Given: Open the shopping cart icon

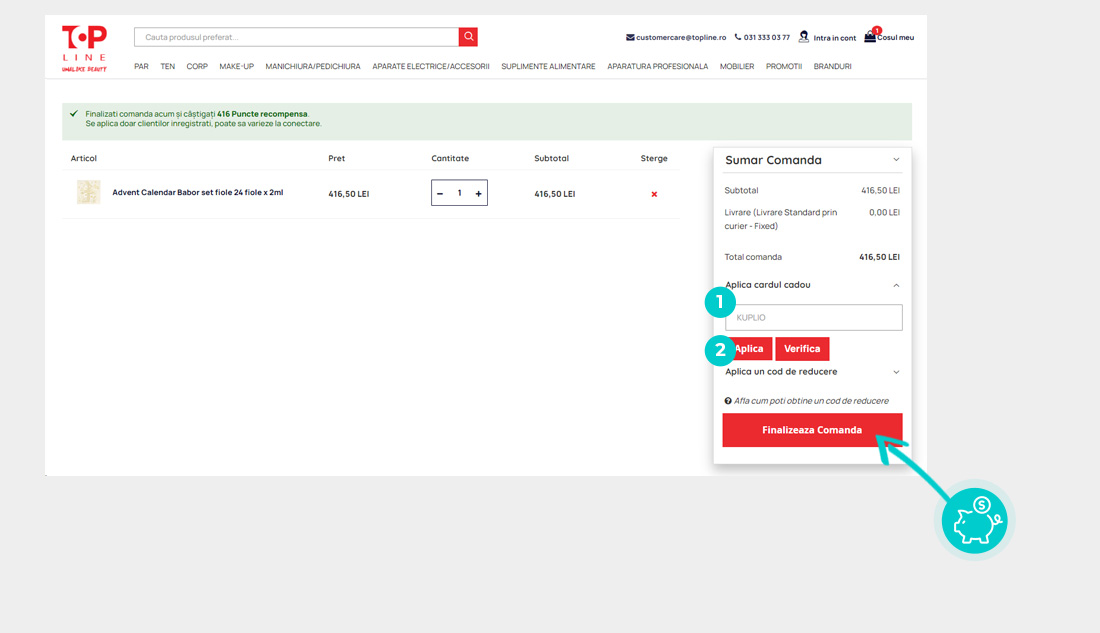Looking at the screenshot, I should 870,37.
